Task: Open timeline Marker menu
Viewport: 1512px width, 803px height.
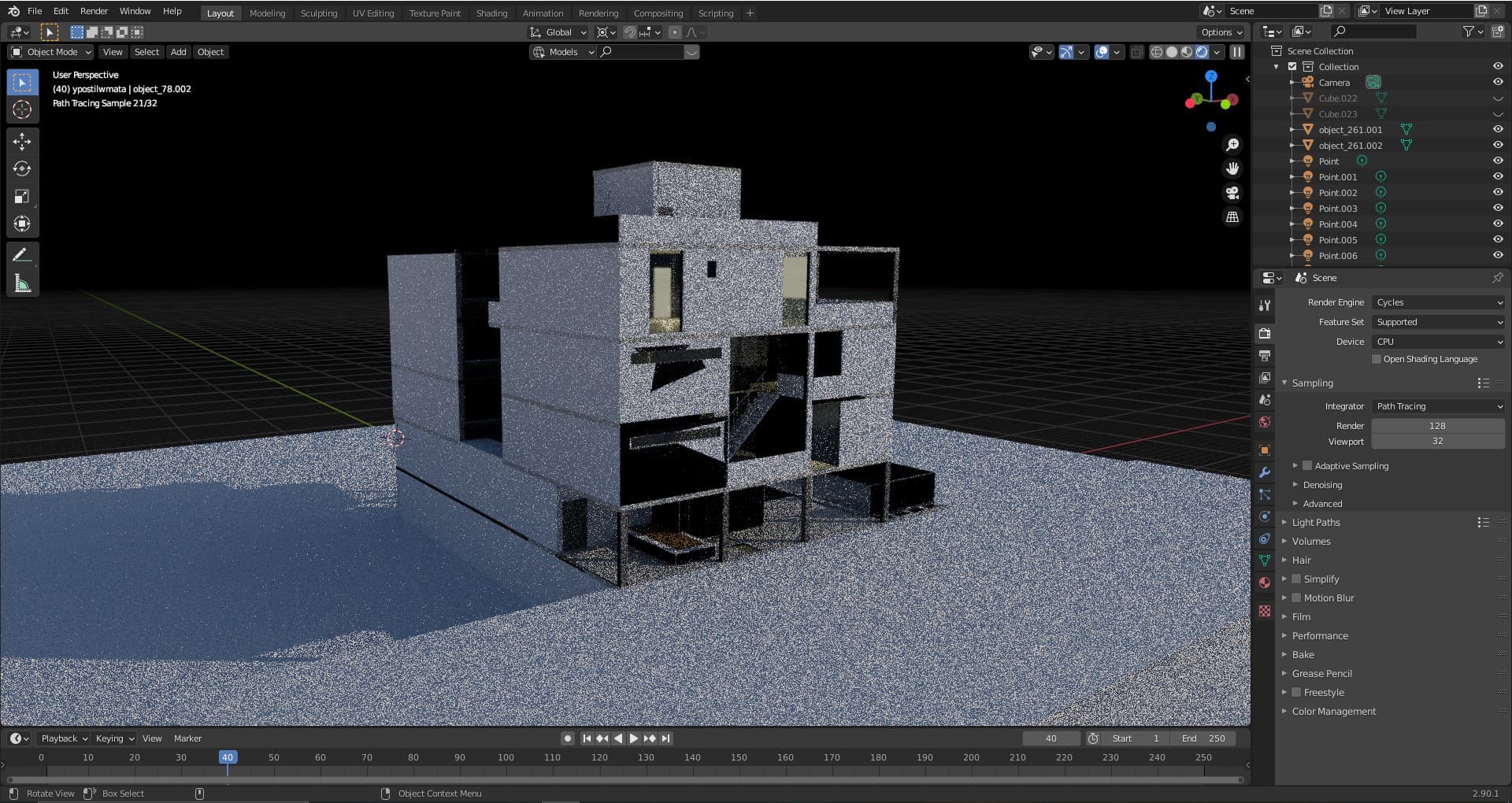Action: pyautogui.click(x=187, y=738)
